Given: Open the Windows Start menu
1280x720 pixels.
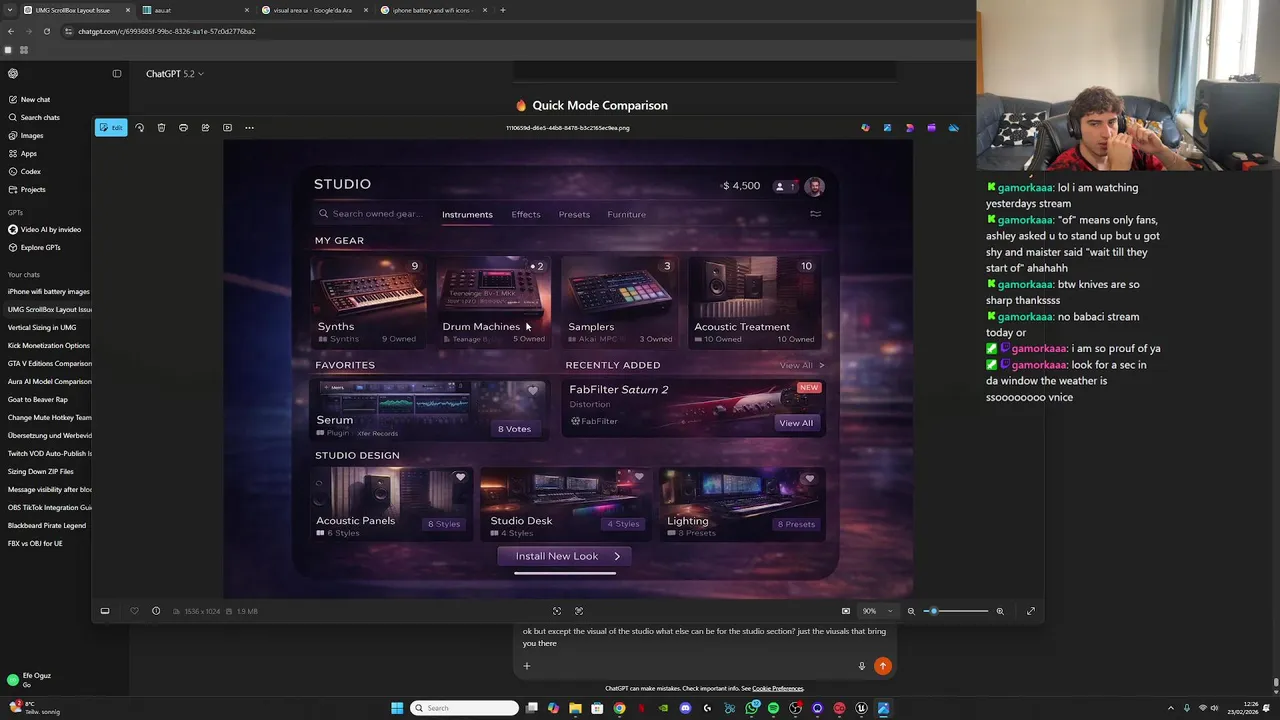Looking at the screenshot, I should coord(397,708).
